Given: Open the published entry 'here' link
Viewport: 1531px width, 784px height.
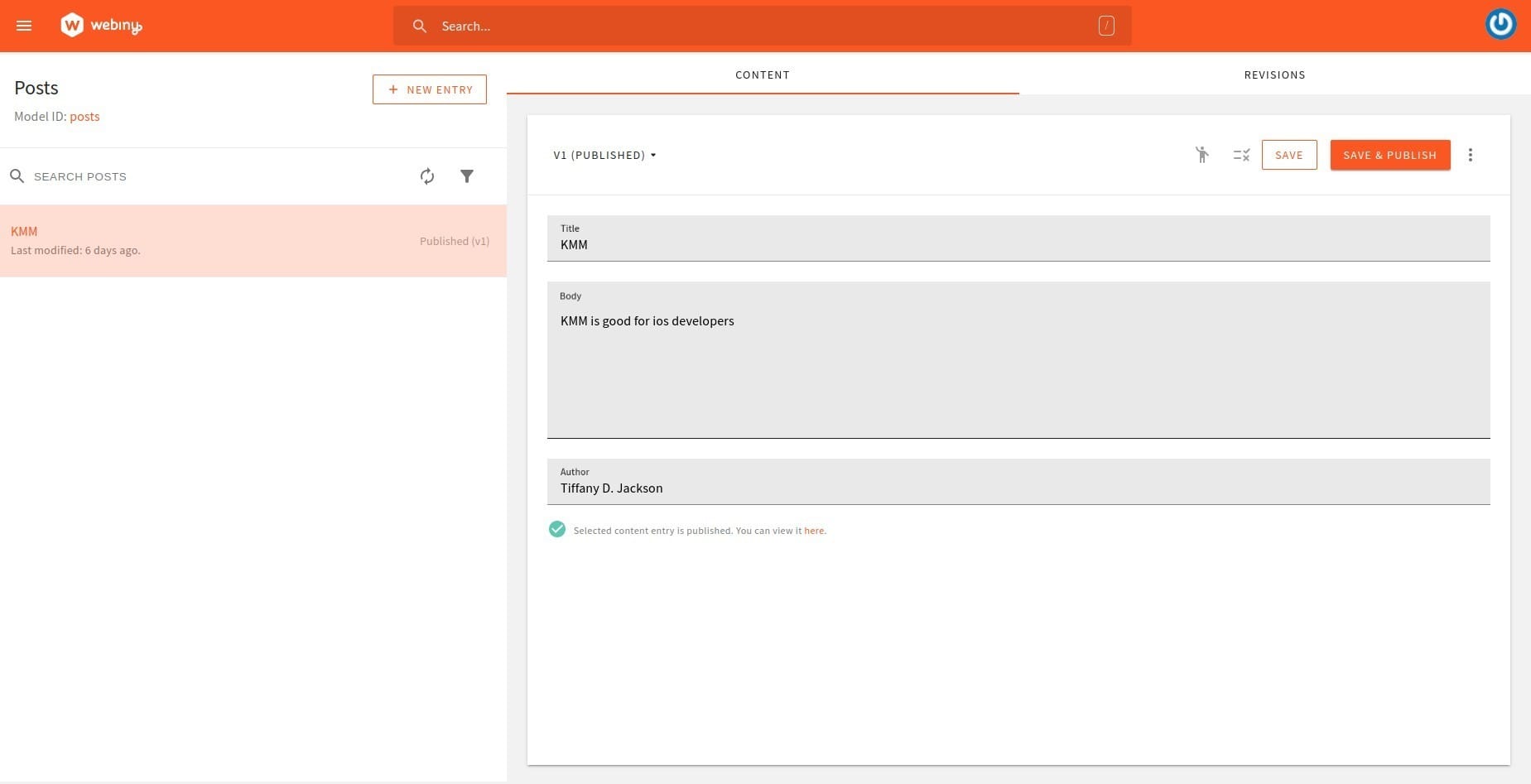Looking at the screenshot, I should (813, 531).
